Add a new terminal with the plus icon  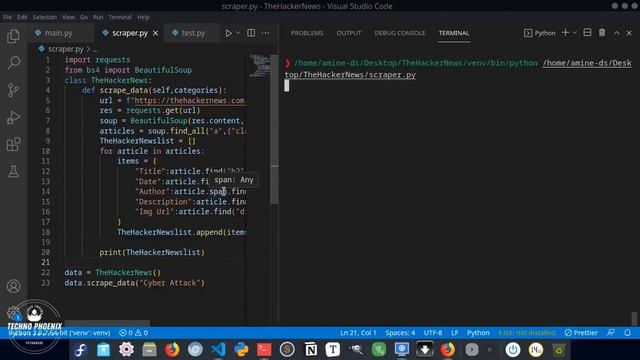tap(565, 33)
